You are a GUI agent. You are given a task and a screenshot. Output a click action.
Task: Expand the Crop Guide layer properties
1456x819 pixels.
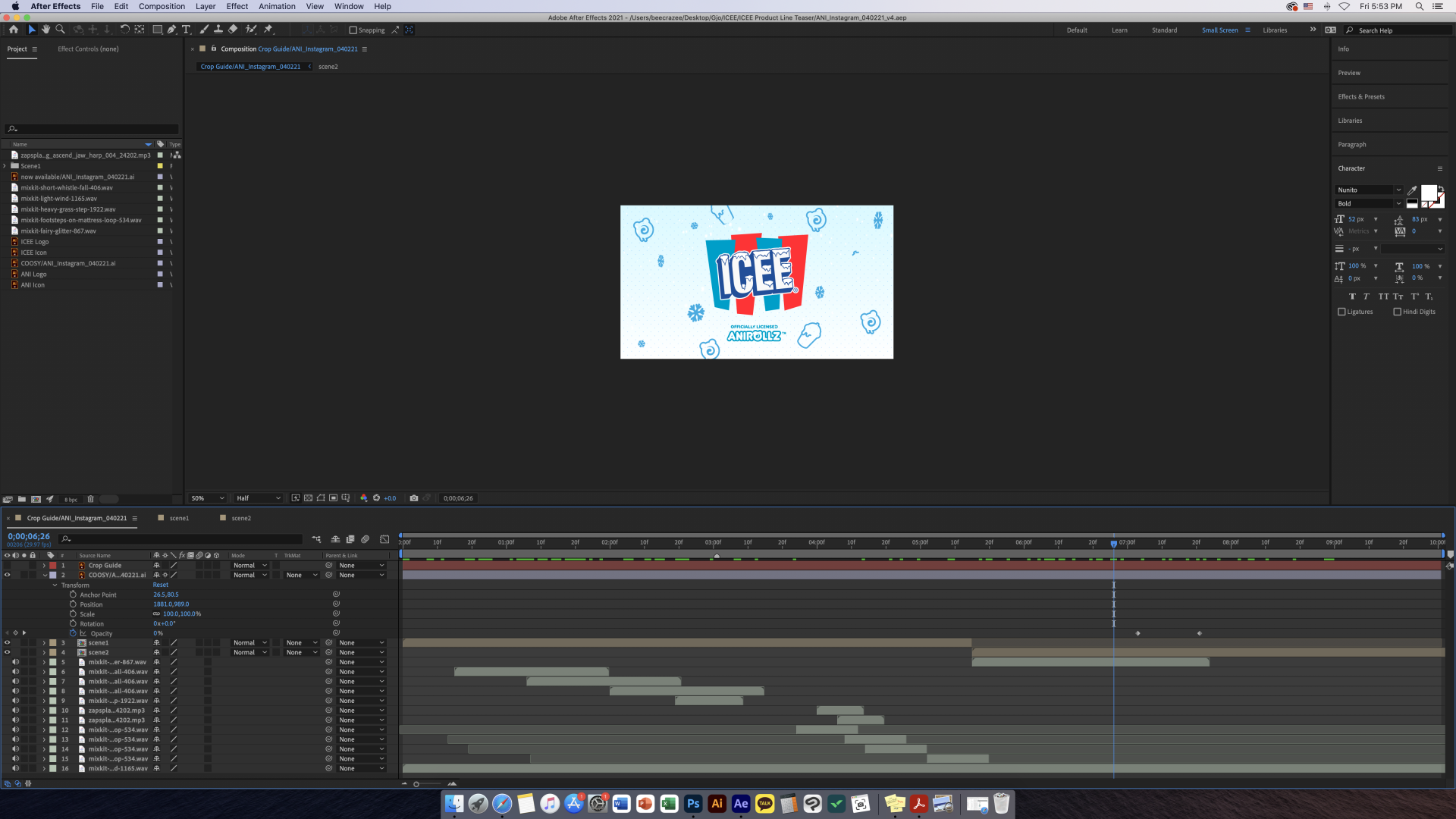click(44, 565)
